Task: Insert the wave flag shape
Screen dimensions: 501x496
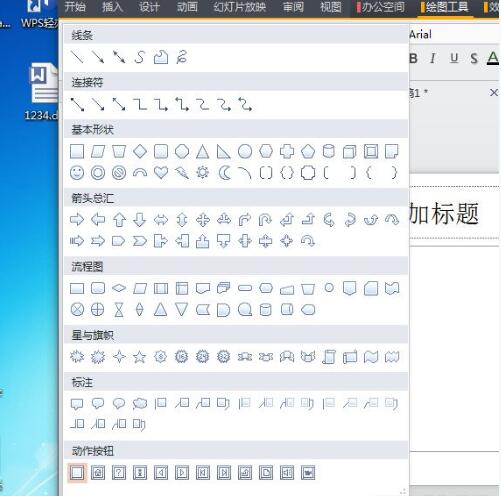Action: 371,357
